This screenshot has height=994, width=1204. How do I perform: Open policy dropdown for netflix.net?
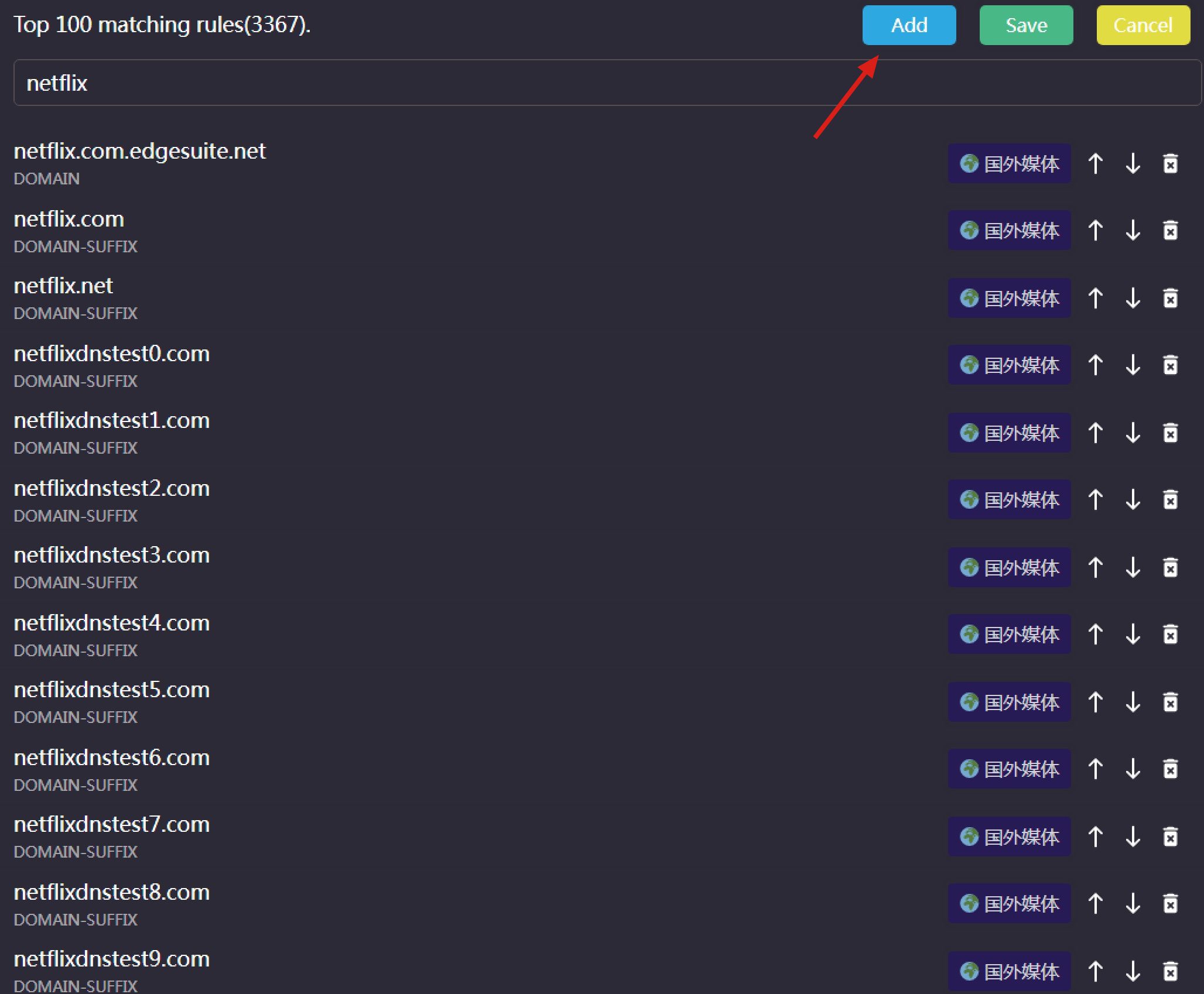pyautogui.click(x=1010, y=298)
